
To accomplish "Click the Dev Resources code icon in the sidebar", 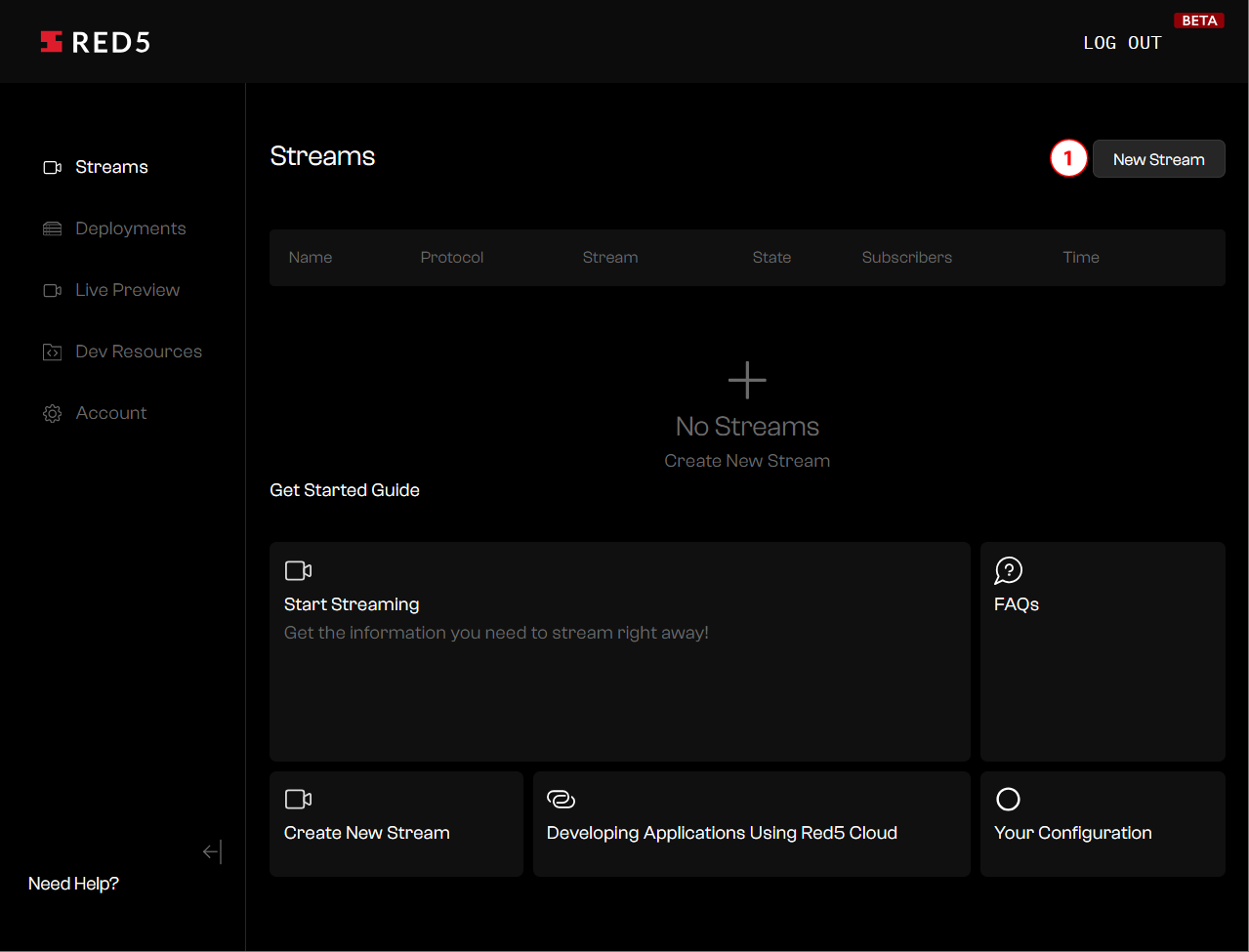I will tap(53, 352).
